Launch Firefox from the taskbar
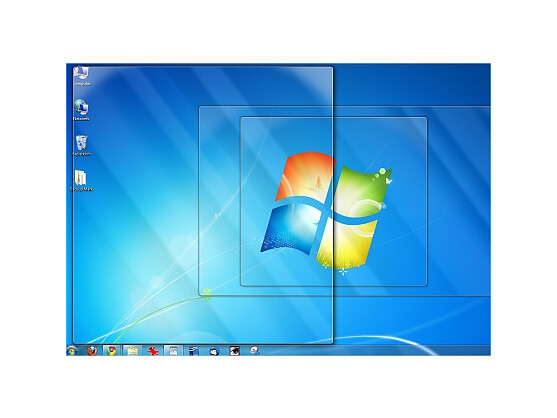This screenshot has height=418, width=557. (x=92, y=351)
